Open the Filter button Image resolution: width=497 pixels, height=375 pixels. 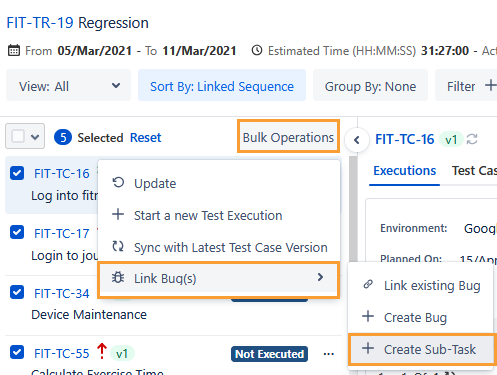click(x=466, y=86)
